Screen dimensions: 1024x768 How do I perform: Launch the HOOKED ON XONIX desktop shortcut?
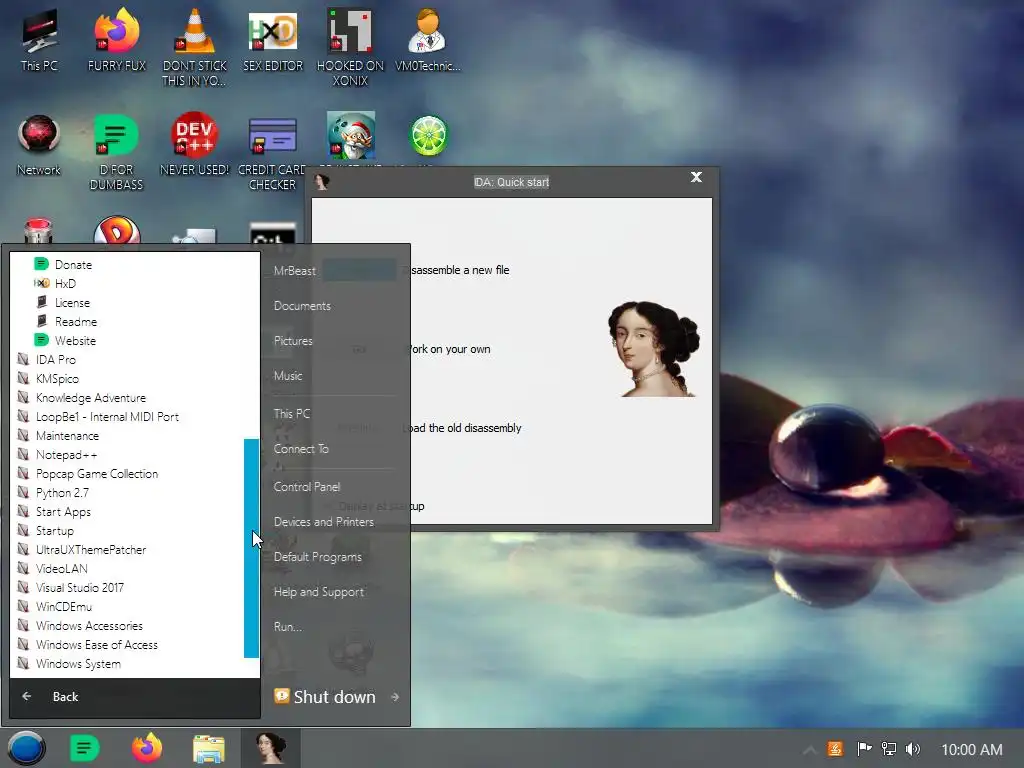pyautogui.click(x=350, y=46)
